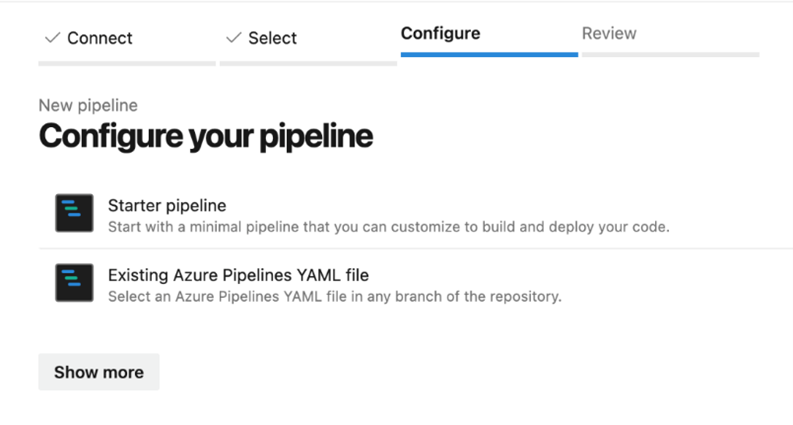Click the 'Select an Azure Pipelines YAML file' description

click(x=334, y=296)
